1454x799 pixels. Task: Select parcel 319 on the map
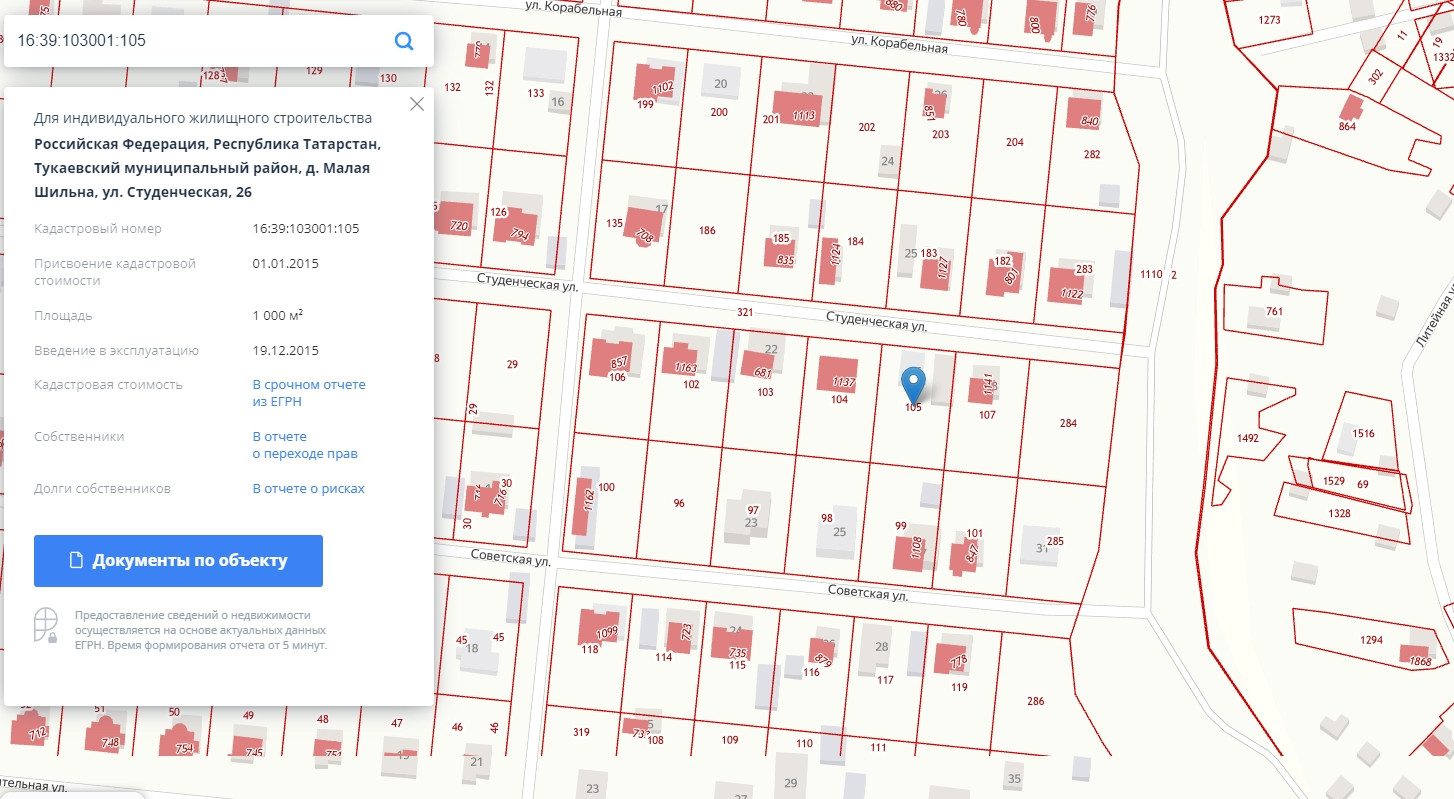[581, 732]
